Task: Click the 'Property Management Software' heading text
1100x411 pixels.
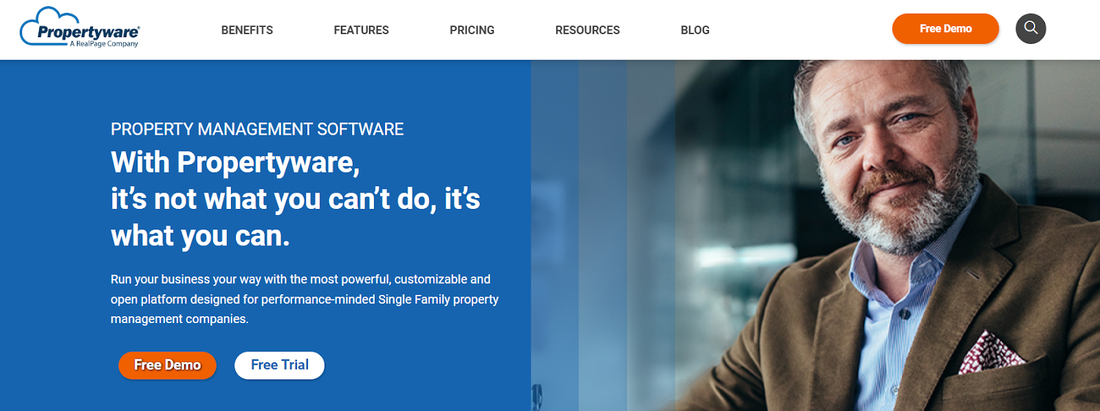Action: click(257, 129)
